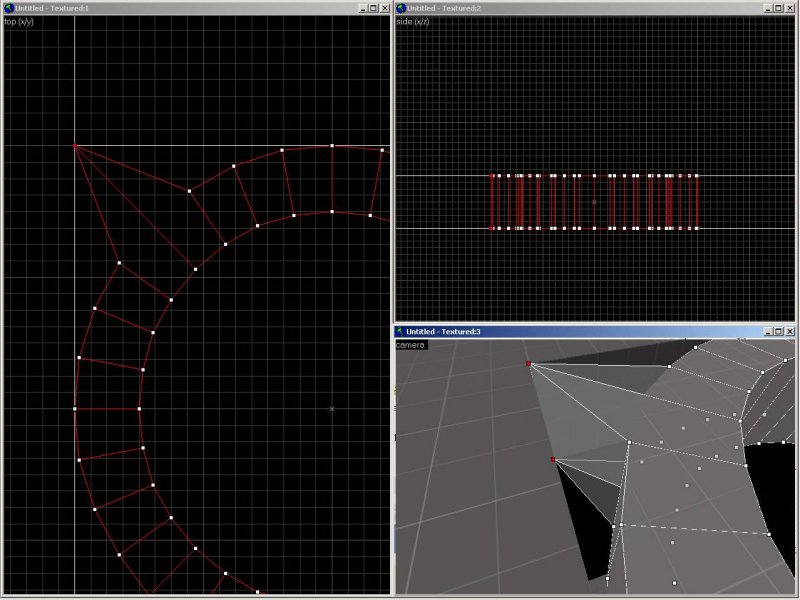Maximize the side (x/z) viewport window
Screen dimensions: 800x600
[x=777, y=8]
